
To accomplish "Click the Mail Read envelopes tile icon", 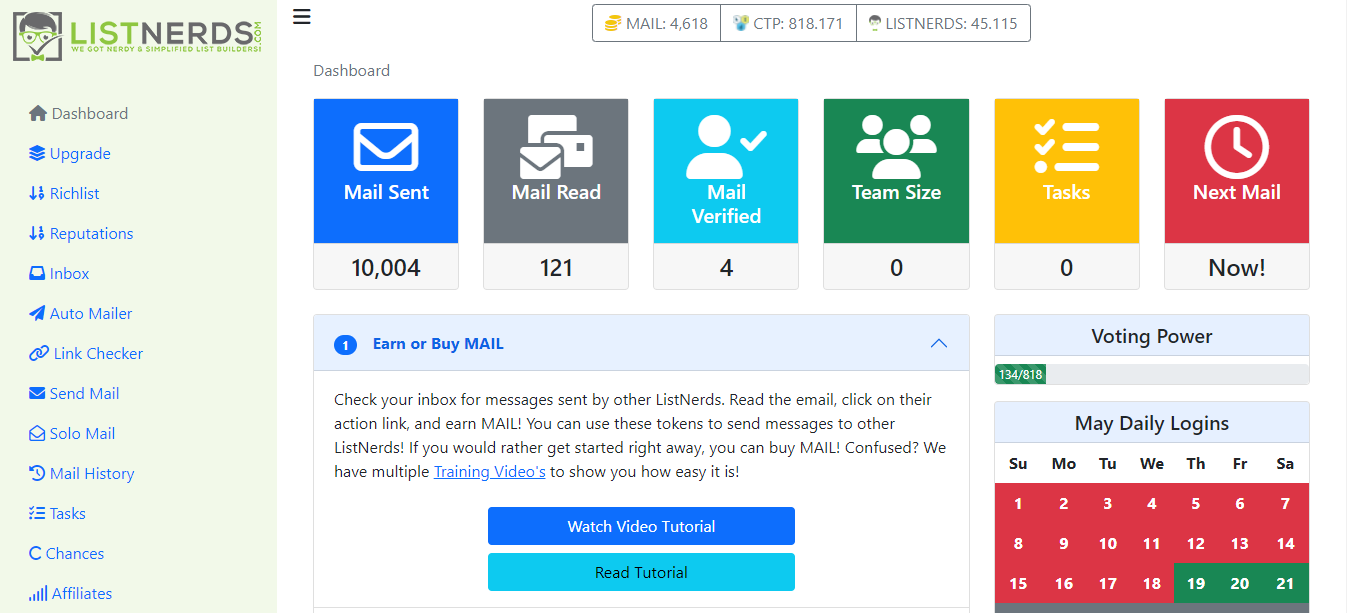I will [556, 147].
